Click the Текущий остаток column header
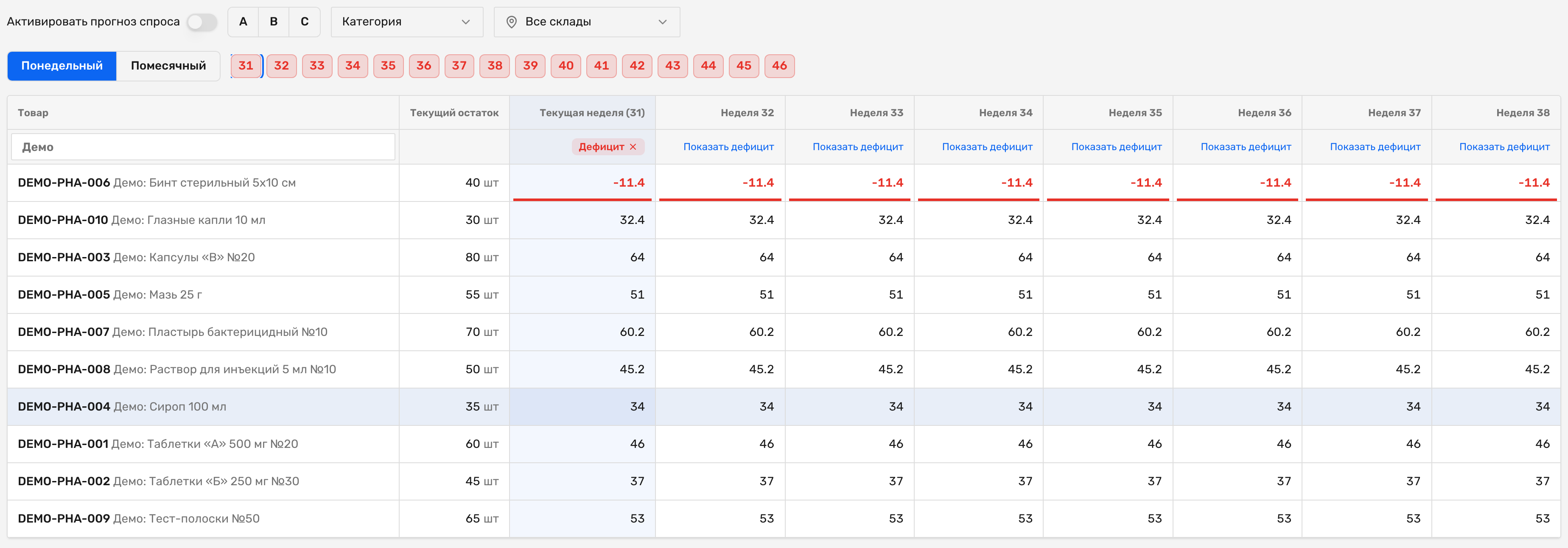1568x548 pixels. [x=454, y=113]
